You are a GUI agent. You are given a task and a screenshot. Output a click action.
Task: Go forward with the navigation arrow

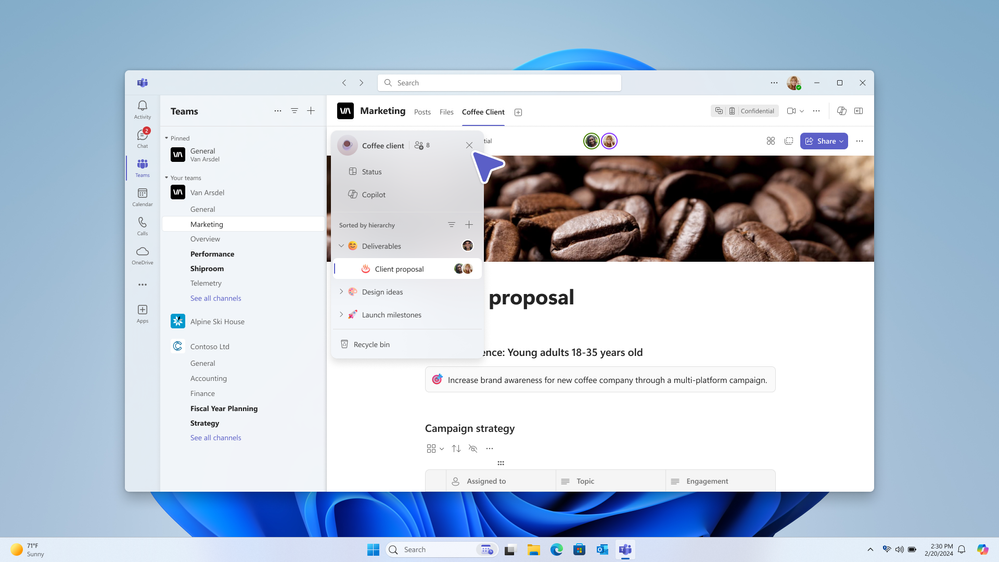coord(361,83)
